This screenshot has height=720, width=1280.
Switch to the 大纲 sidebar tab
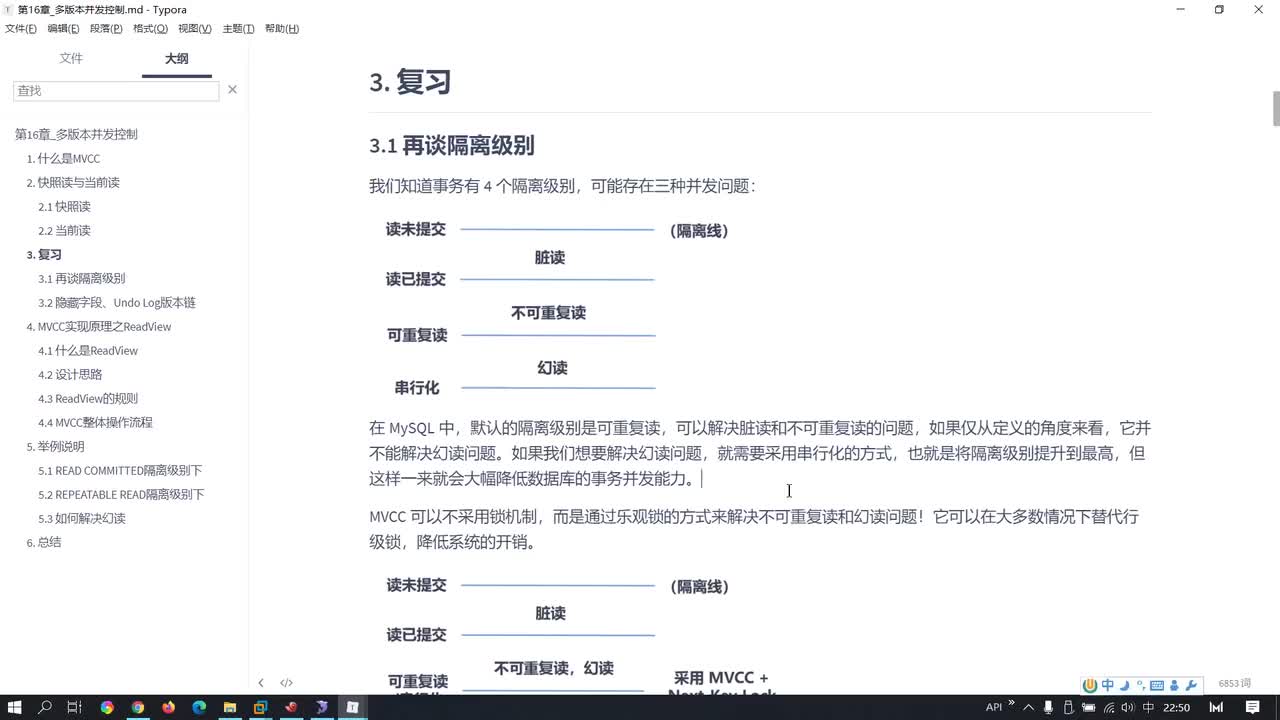[x=176, y=58]
